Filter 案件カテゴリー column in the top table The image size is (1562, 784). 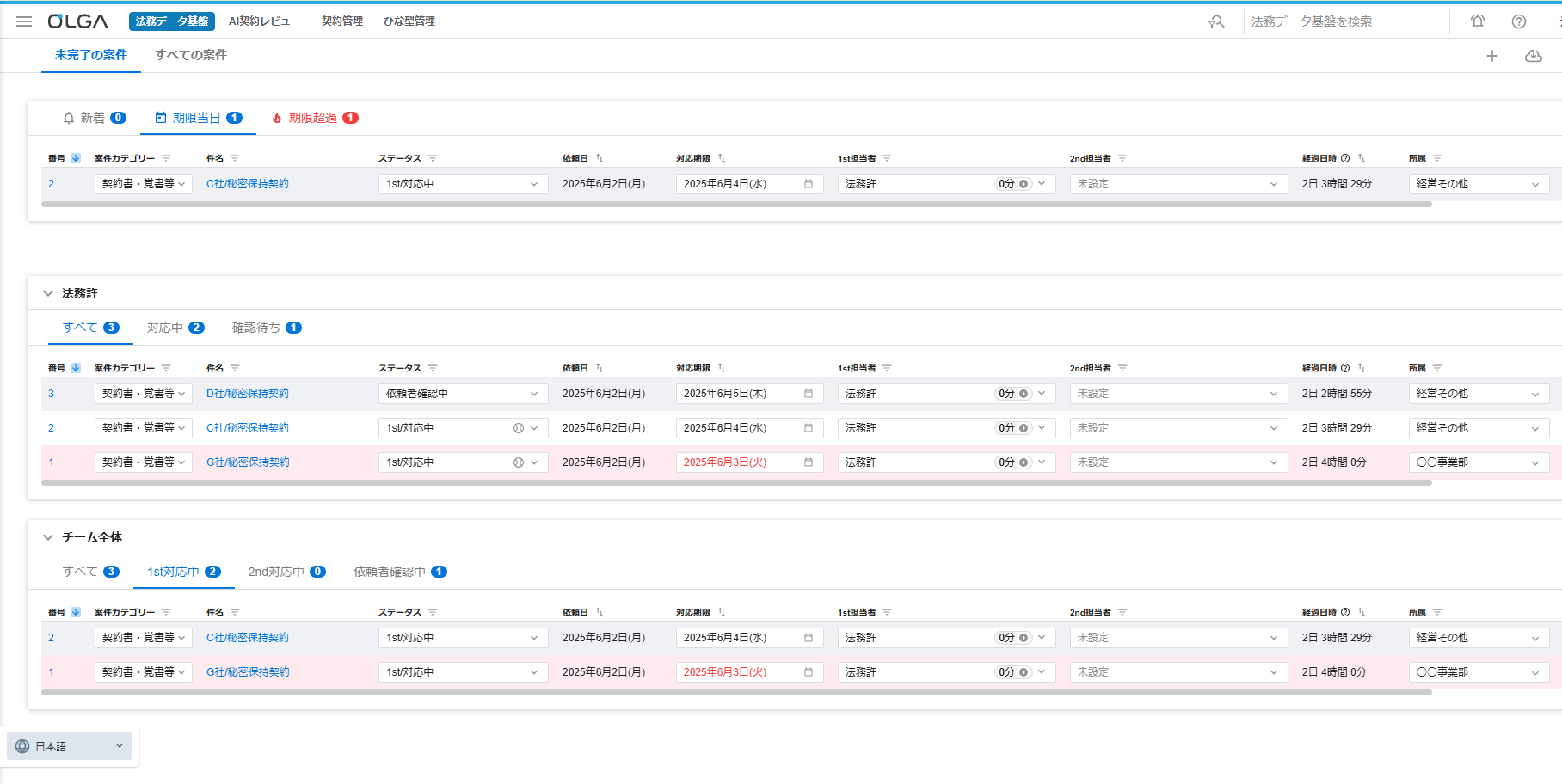tap(166, 158)
